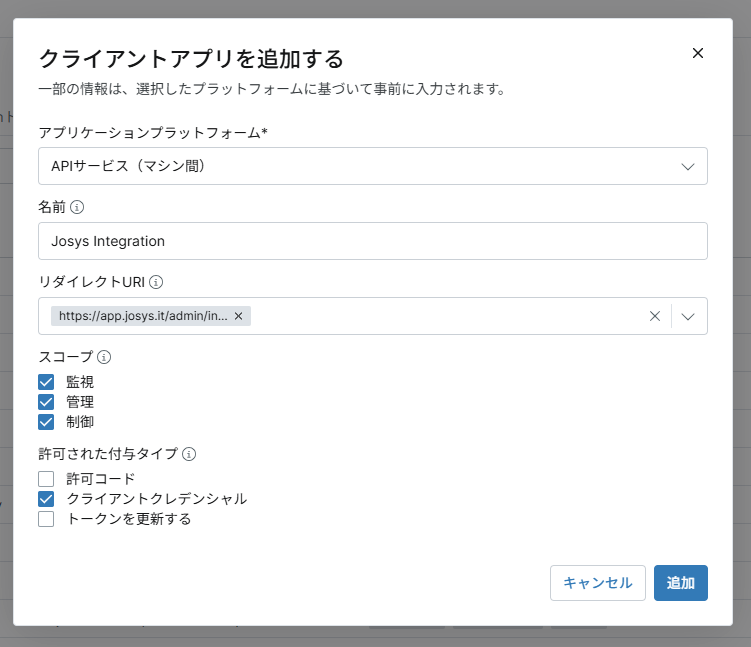Uncheck the 監視 scope checkbox

pos(46,382)
